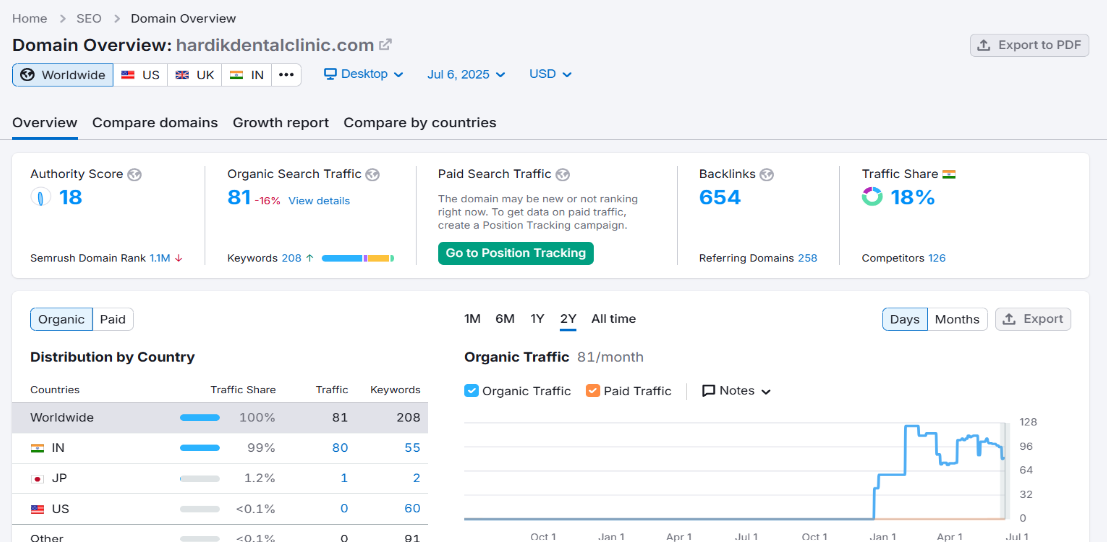Click the IN traffic share bar
This screenshot has width=1107, height=542.
point(200,448)
